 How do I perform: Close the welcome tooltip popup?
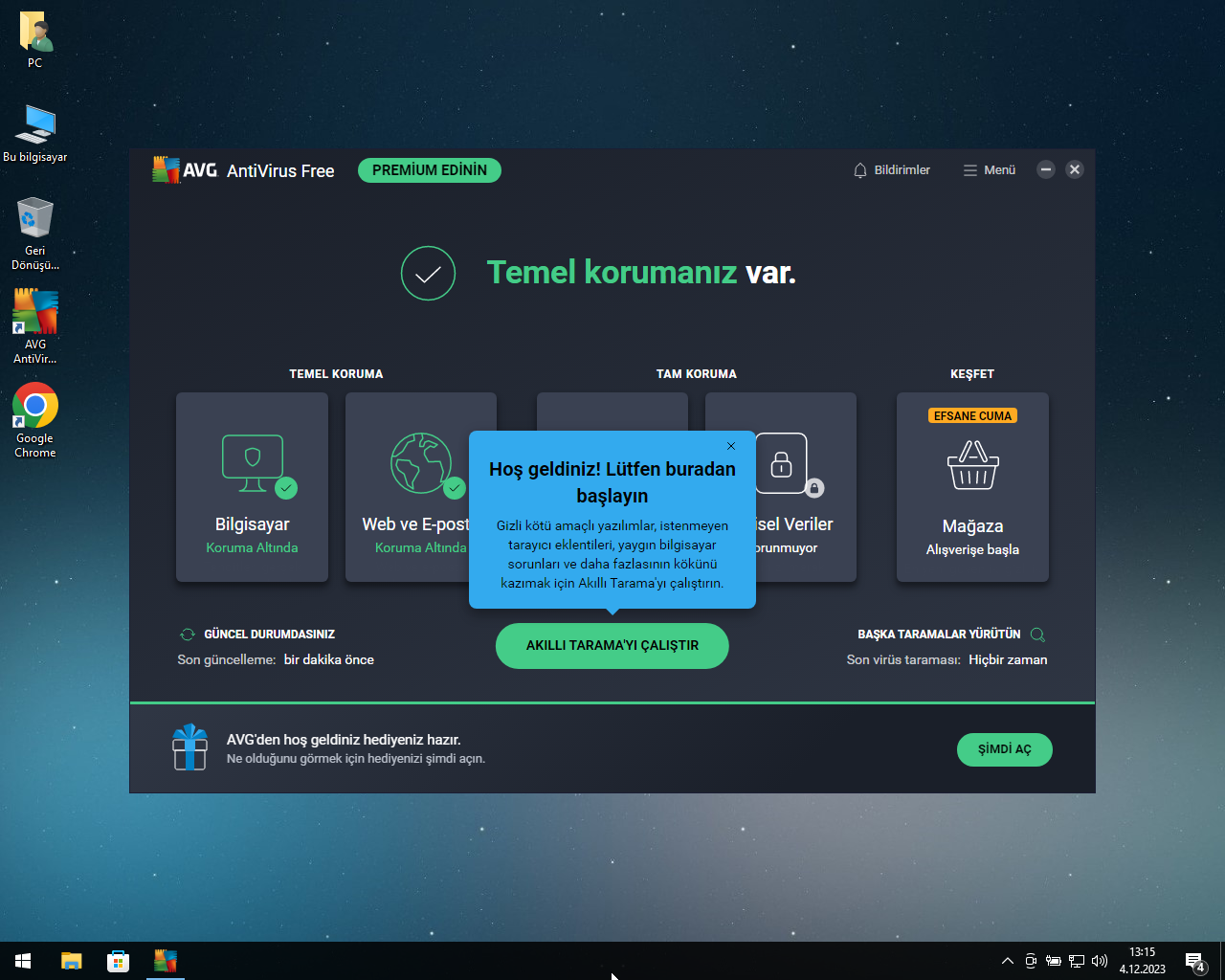pyautogui.click(x=731, y=446)
